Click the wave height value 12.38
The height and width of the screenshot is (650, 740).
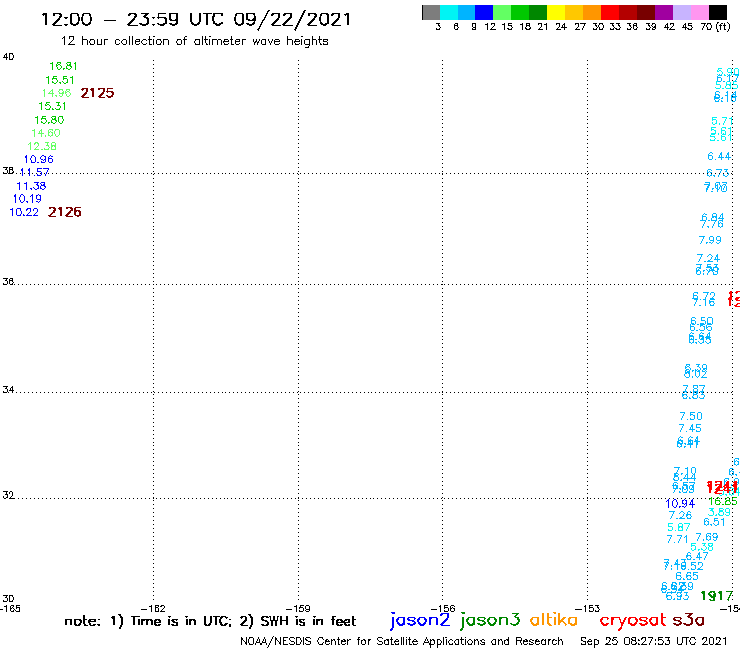point(42,146)
